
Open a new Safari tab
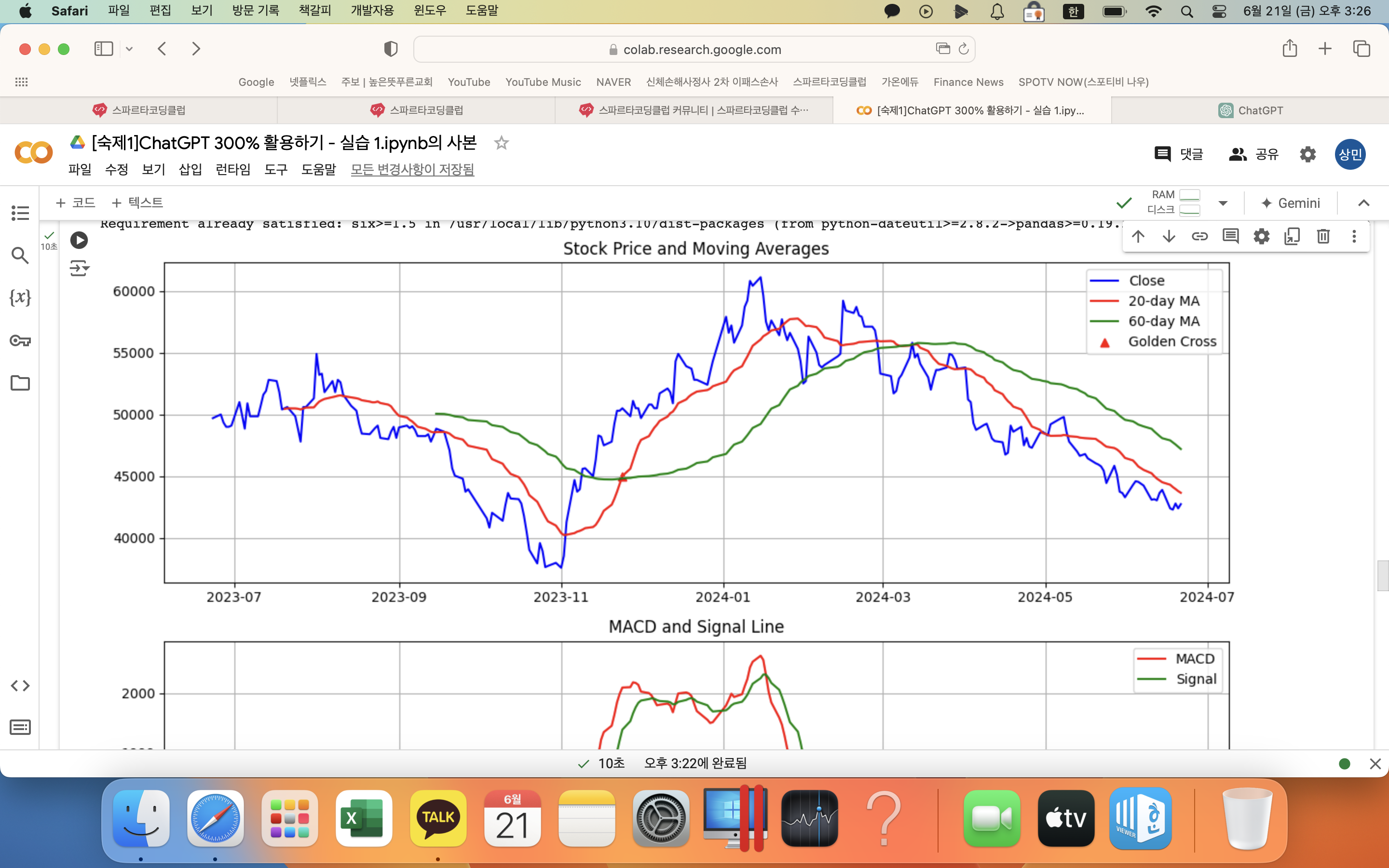coord(1325,49)
